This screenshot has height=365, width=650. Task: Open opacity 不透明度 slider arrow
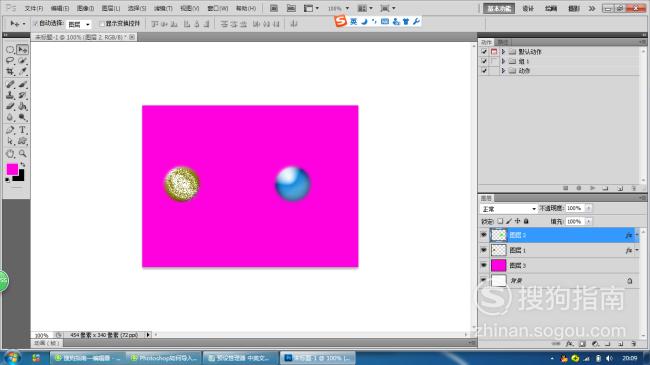click(x=589, y=208)
